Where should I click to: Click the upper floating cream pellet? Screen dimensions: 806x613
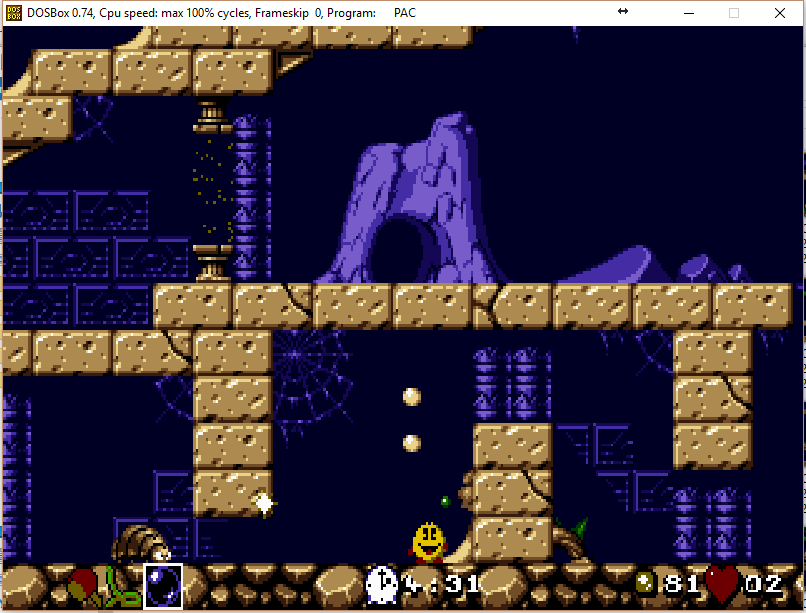pos(412,397)
